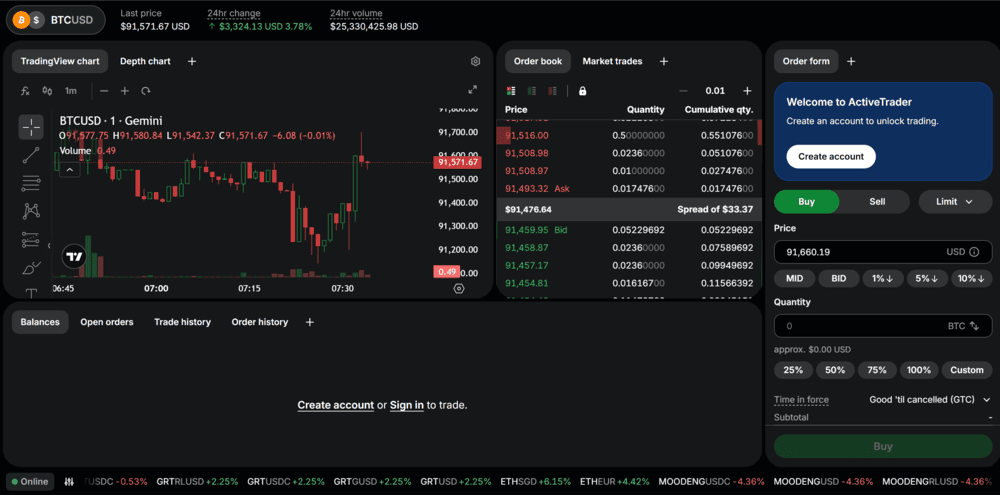This screenshot has height=495, width=1000.
Task: Choose the Custom quantity option
Action: tap(967, 370)
